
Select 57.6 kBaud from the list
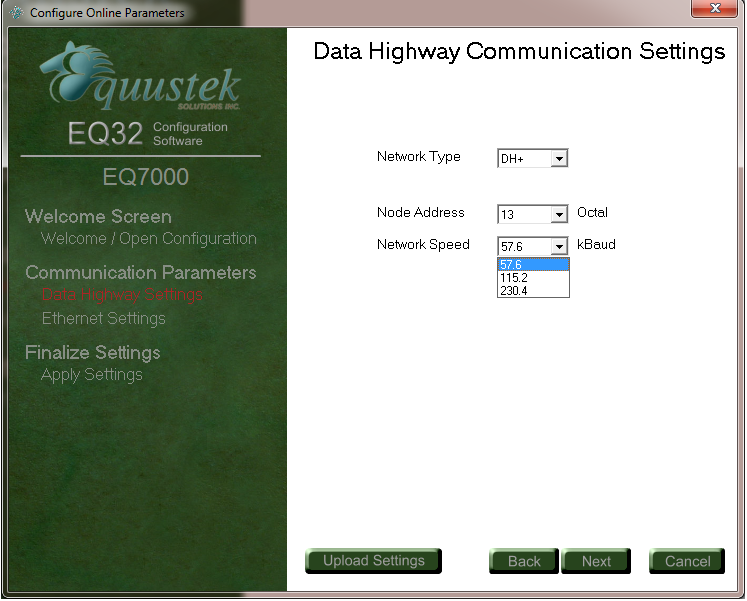[x=532, y=264]
